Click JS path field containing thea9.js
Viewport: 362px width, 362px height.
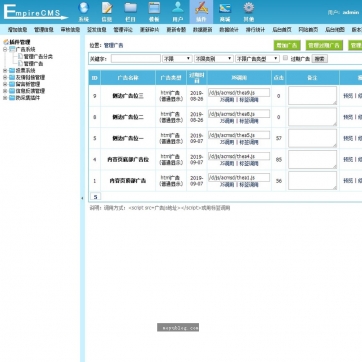tap(239, 93)
